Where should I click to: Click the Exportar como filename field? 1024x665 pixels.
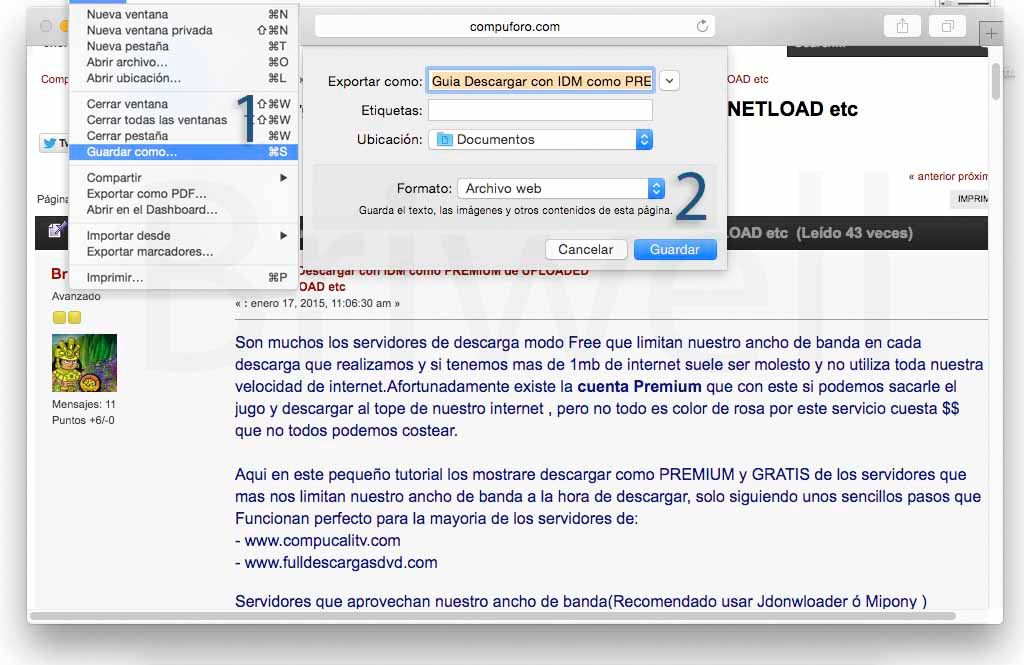point(541,81)
